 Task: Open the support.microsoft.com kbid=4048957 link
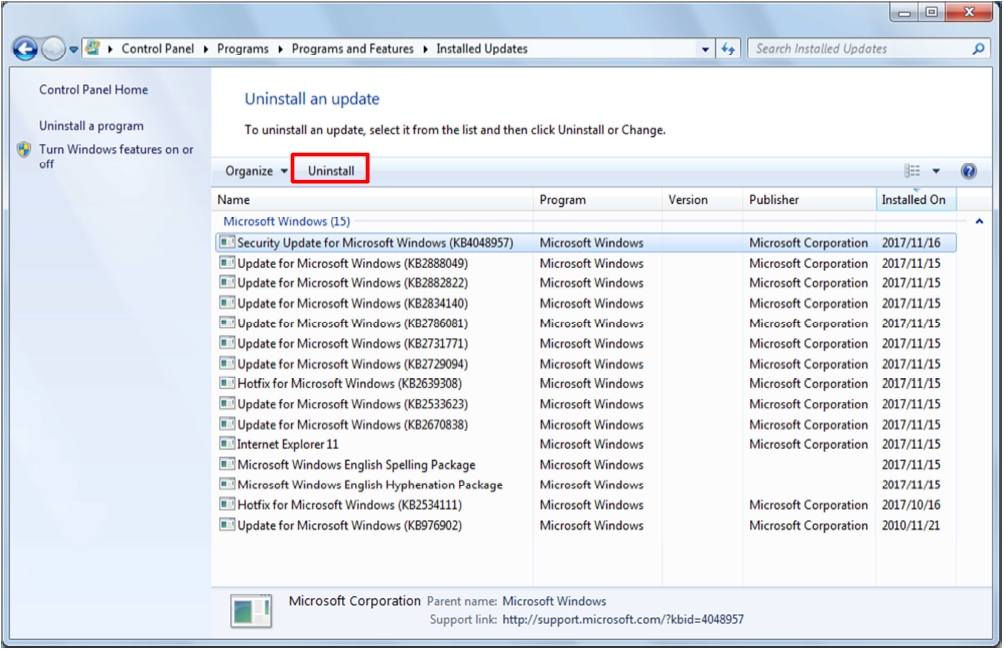coord(623,620)
